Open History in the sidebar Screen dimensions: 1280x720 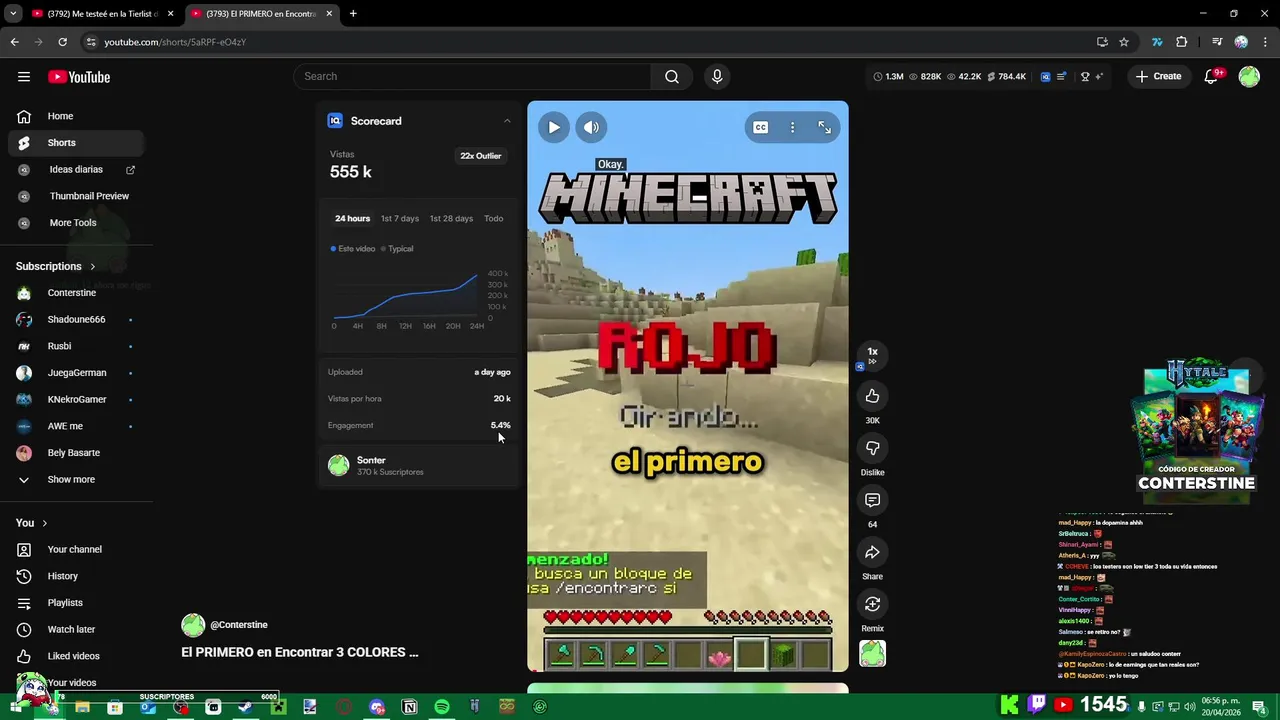tap(76, 576)
